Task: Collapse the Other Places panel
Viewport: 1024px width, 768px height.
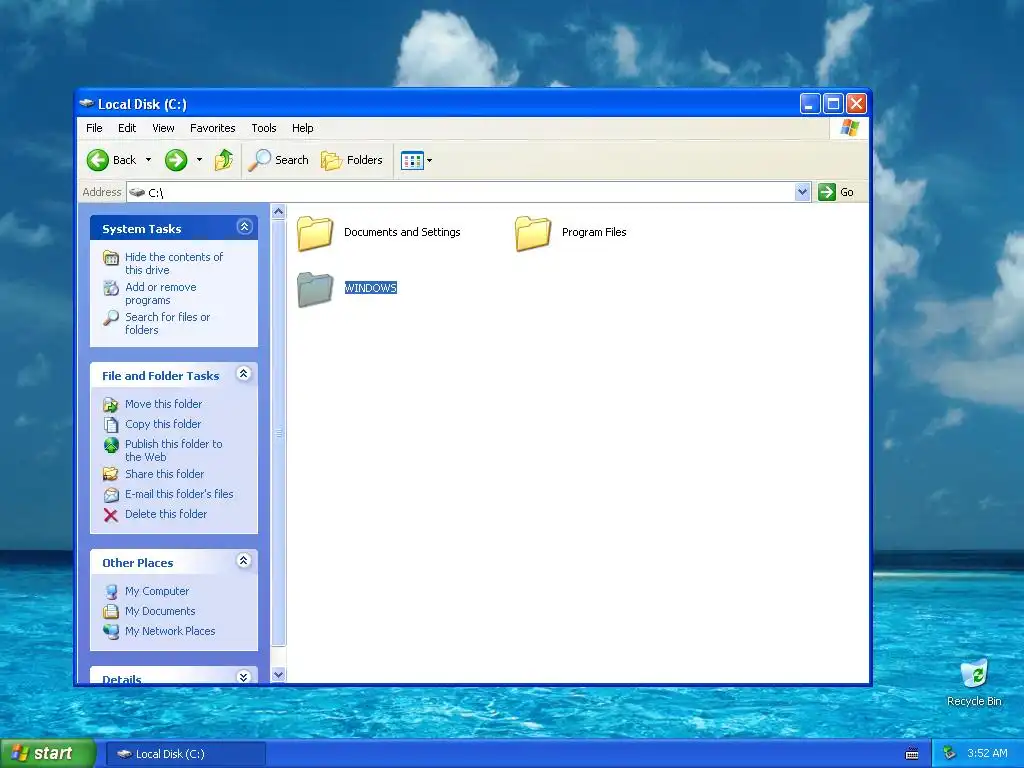Action: [244, 560]
